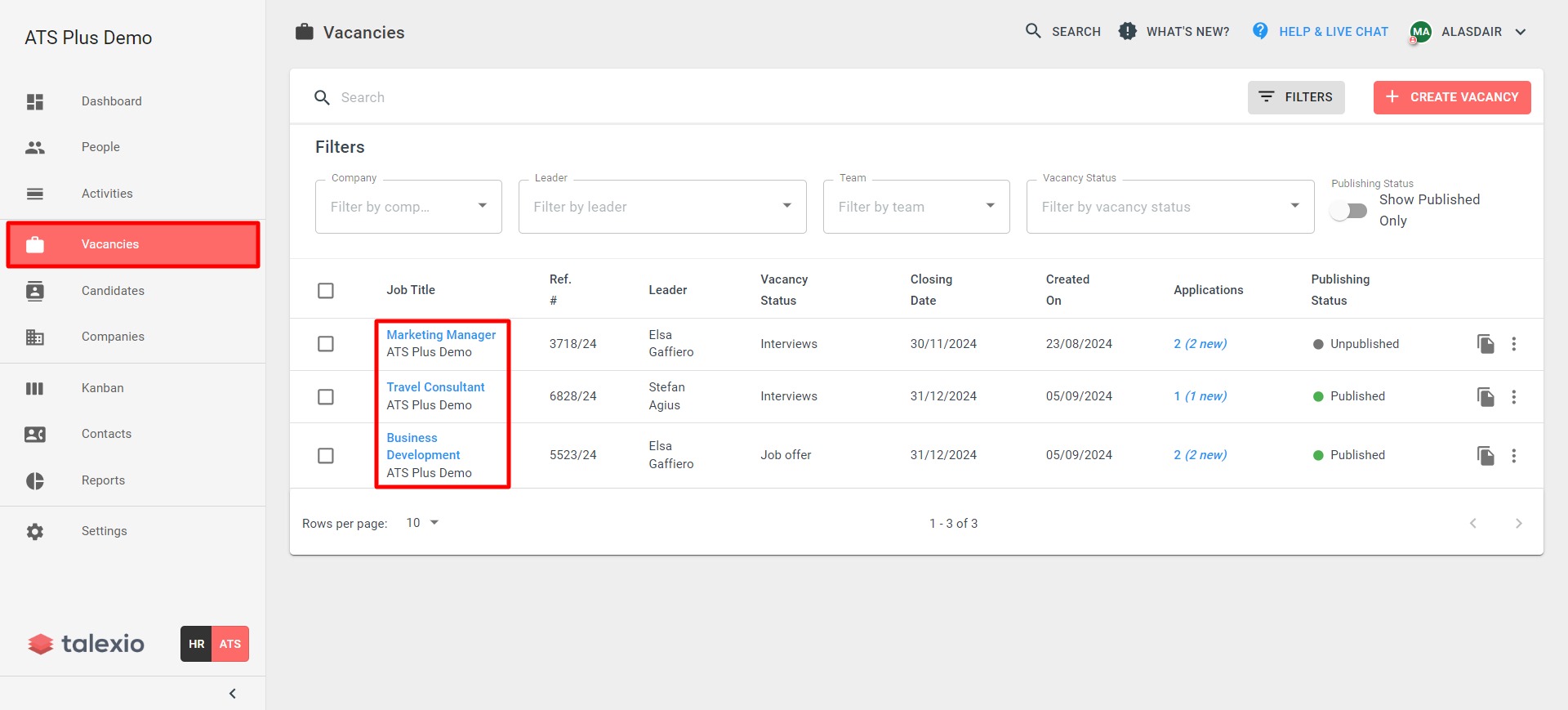Open Settings in the sidebar
The height and width of the screenshot is (710, 1568).
(105, 531)
